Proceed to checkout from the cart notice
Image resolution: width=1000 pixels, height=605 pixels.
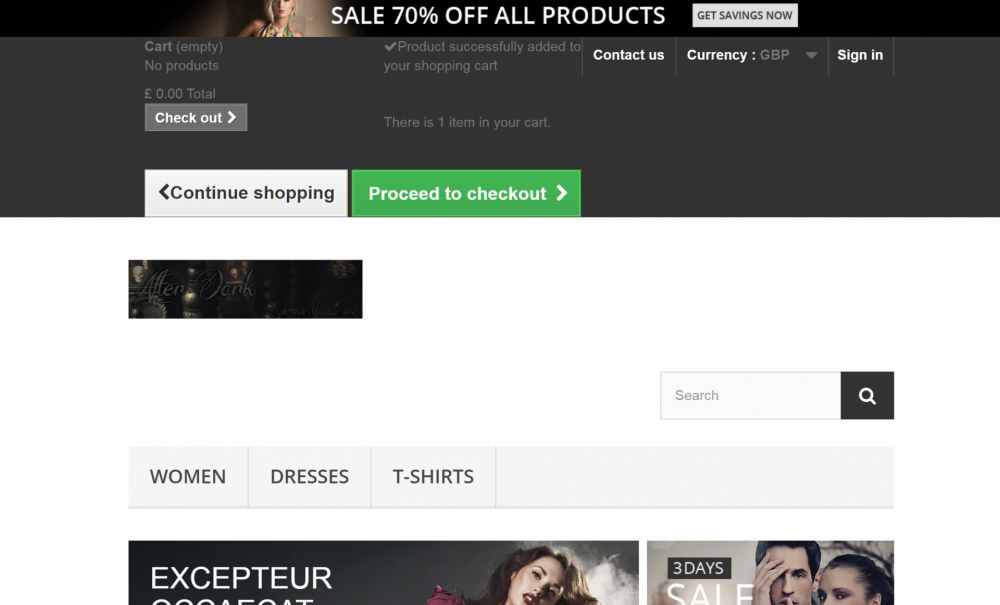tap(466, 193)
